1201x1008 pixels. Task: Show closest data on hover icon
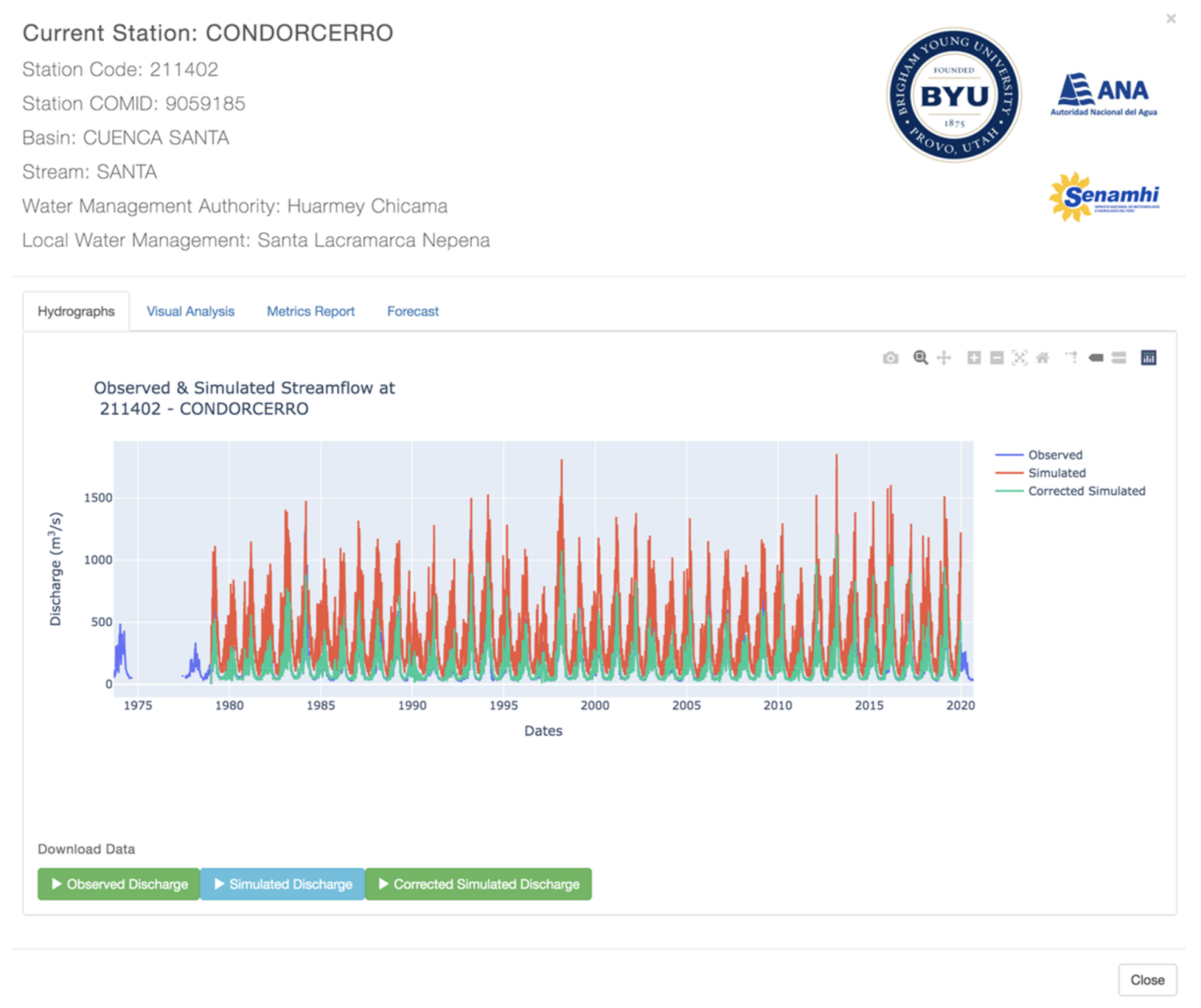pyautogui.click(x=1096, y=358)
